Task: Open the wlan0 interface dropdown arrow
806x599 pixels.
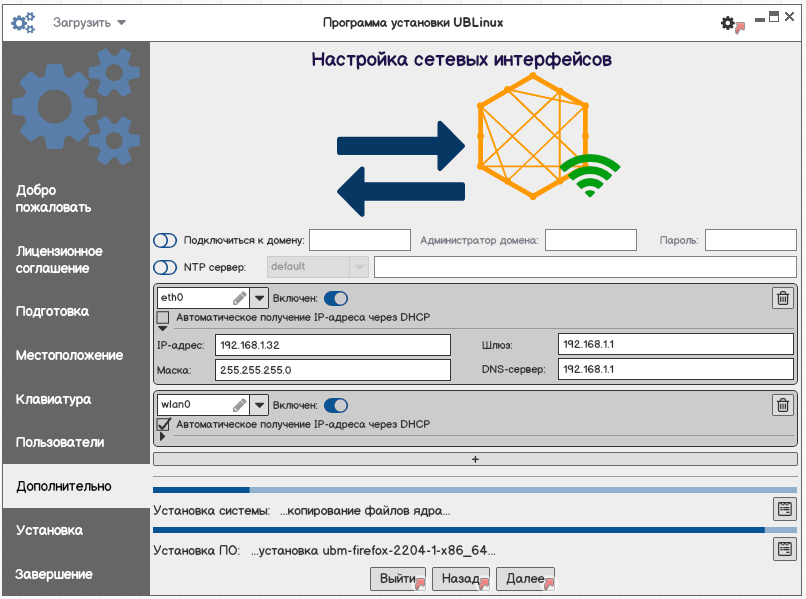Action: 259,405
